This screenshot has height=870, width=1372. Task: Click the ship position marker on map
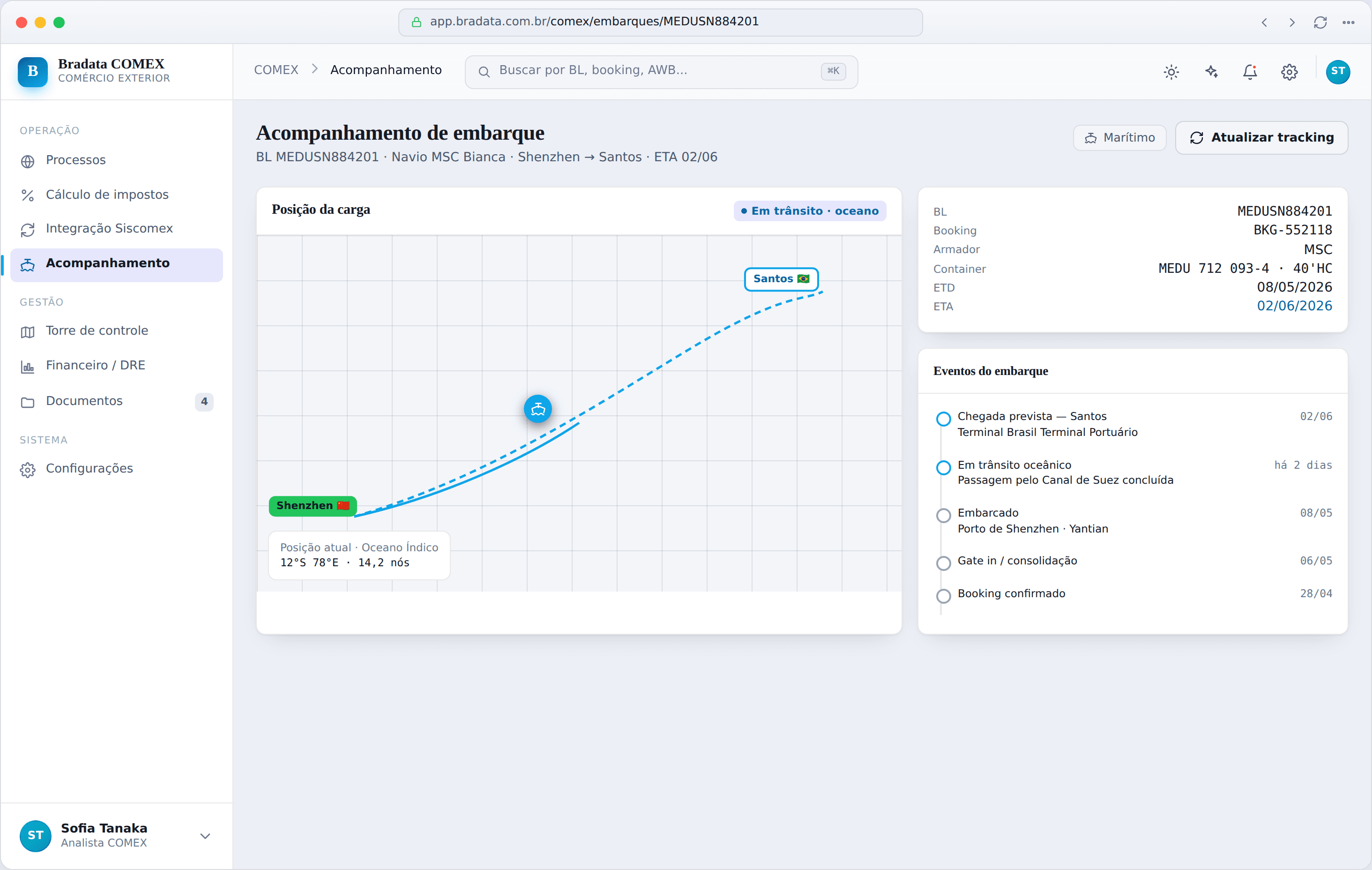pyautogui.click(x=537, y=409)
